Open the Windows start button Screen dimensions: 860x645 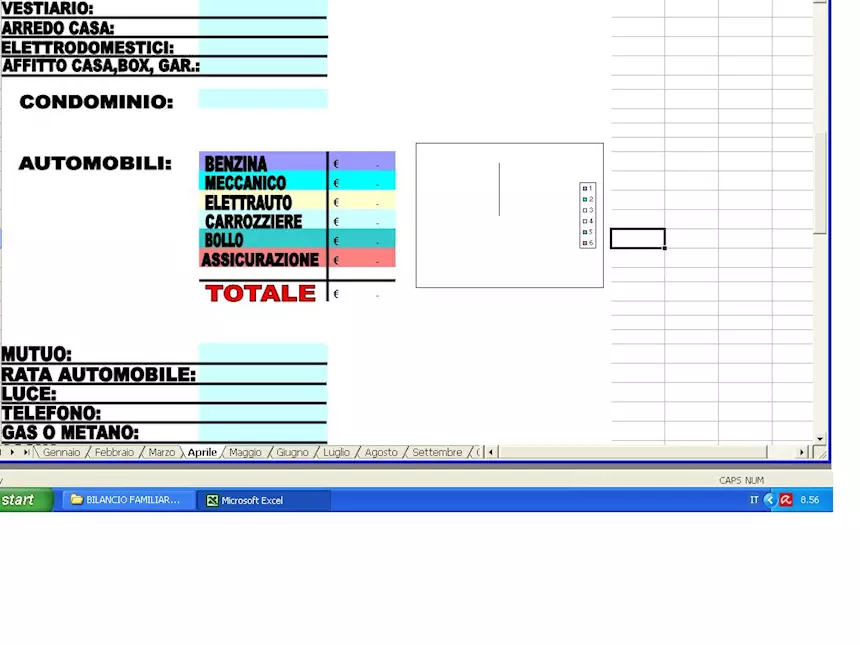[x=25, y=500]
